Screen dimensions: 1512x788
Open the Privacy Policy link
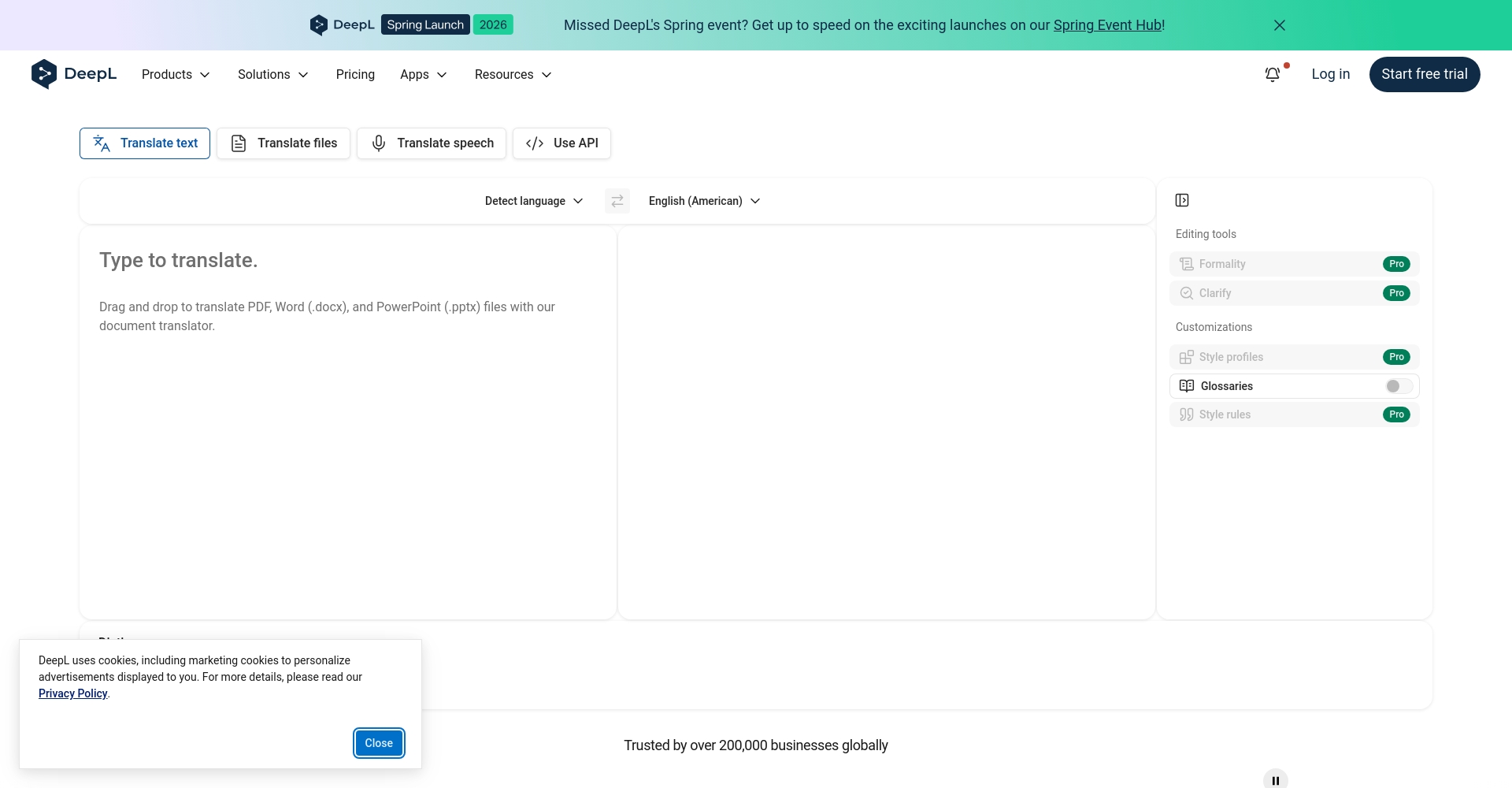click(x=73, y=693)
